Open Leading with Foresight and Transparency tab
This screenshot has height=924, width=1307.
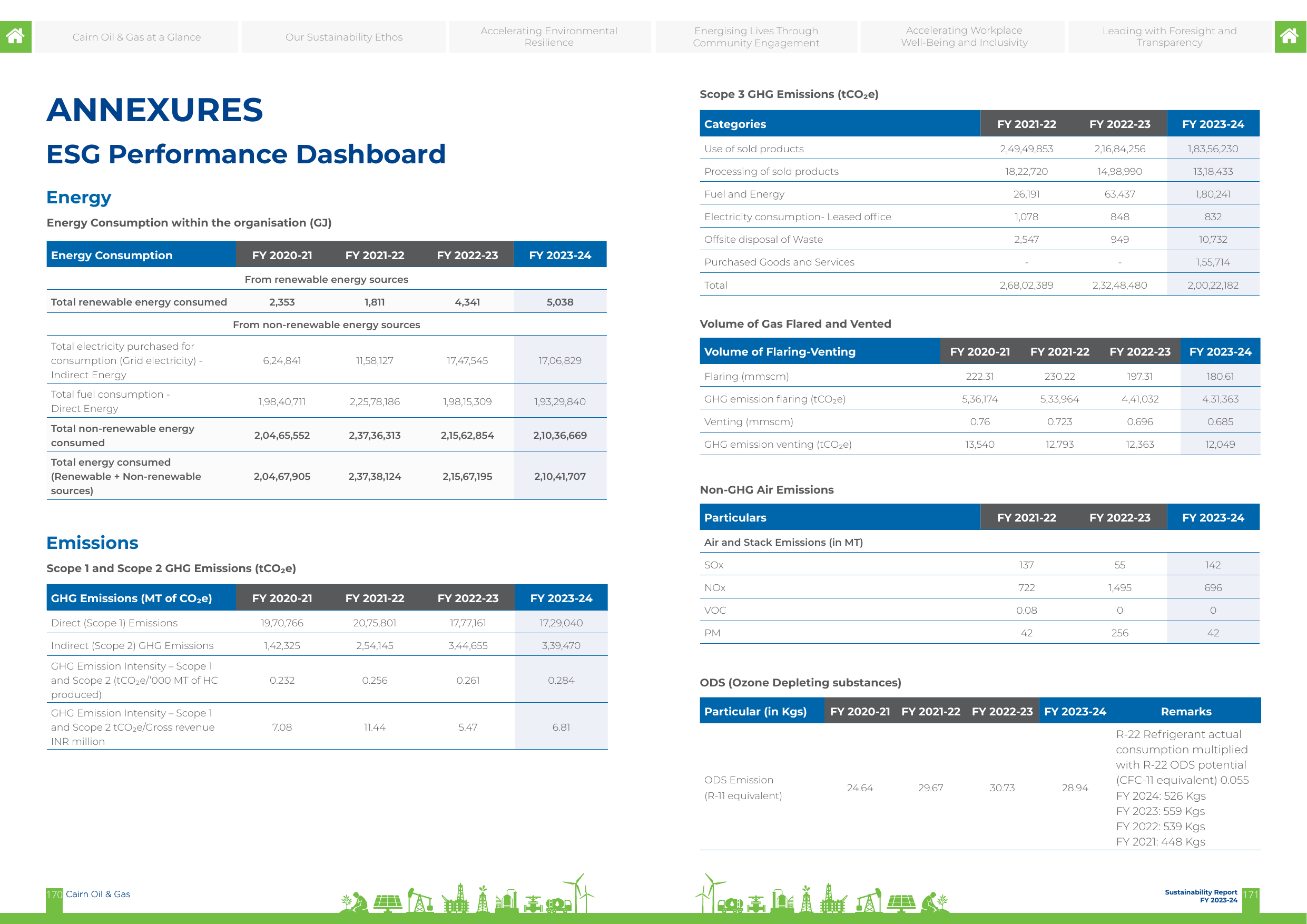1170,37
